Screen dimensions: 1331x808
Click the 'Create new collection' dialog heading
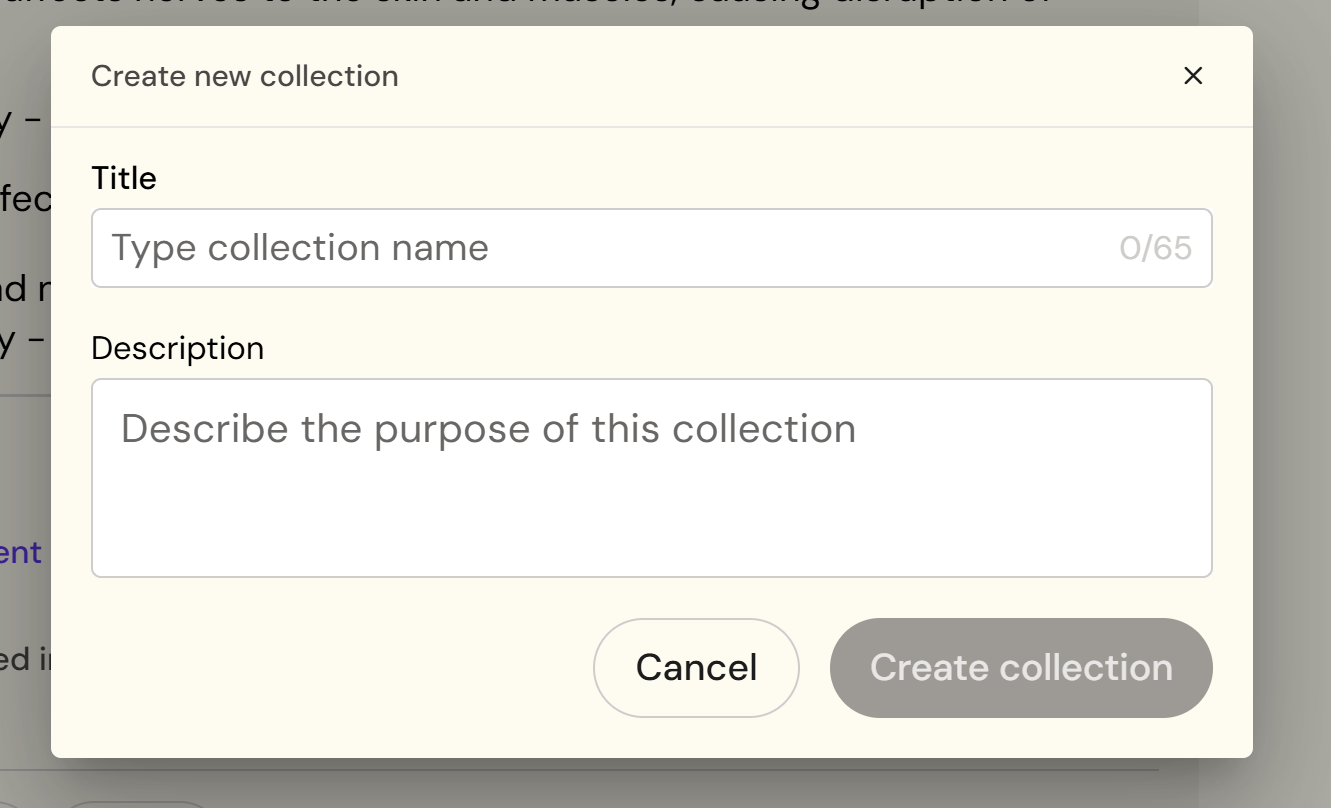(x=244, y=76)
